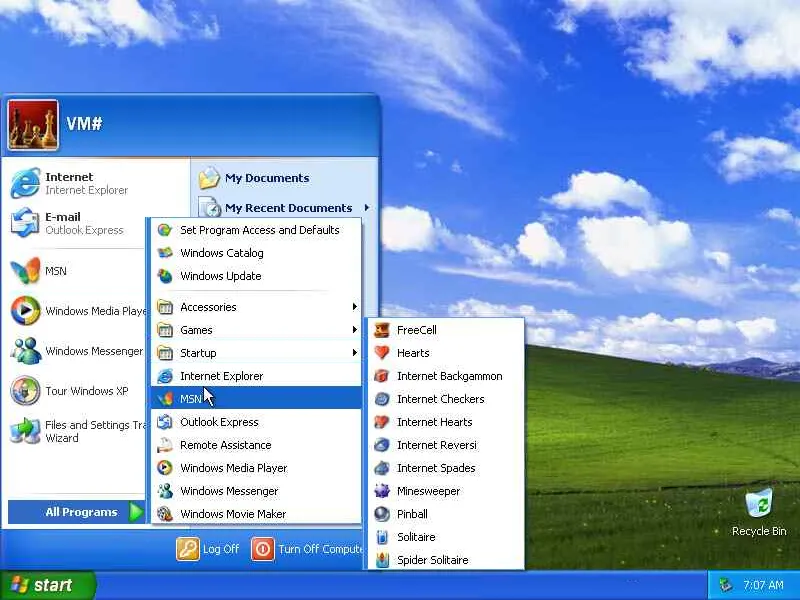Click the Windows Media Player icon in All Programs
800x600 pixels.
[x=165, y=468]
